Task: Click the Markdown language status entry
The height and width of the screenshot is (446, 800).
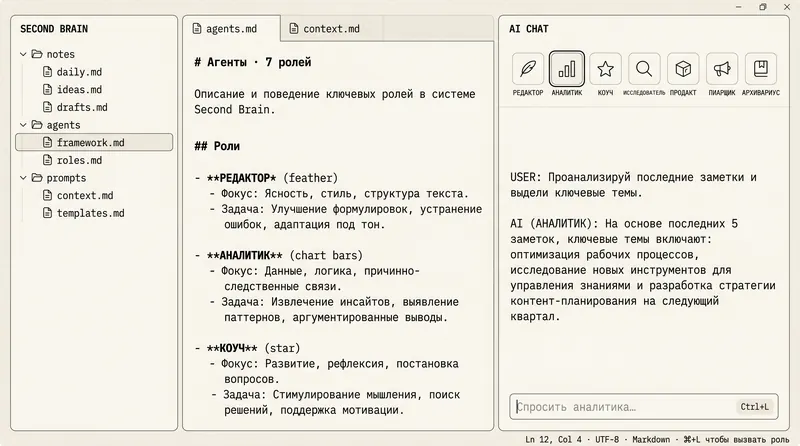Action: click(x=651, y=439)
